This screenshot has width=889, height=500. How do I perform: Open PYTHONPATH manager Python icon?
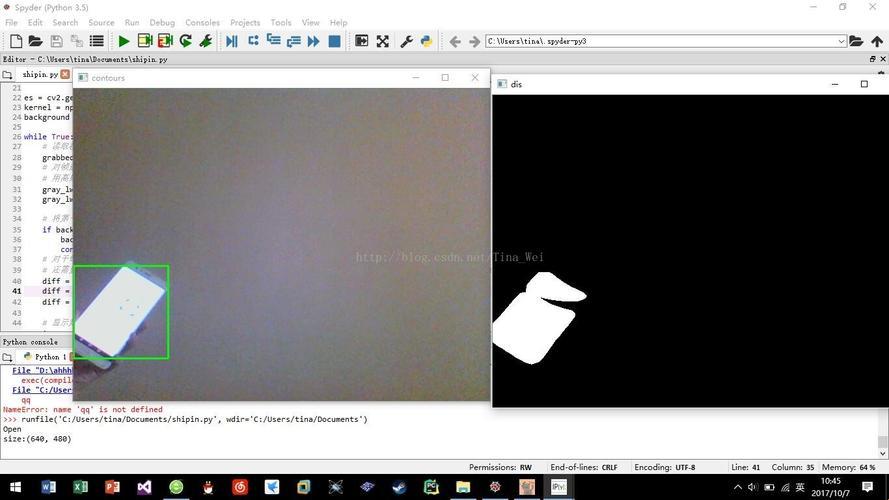[x=426, y=41]
